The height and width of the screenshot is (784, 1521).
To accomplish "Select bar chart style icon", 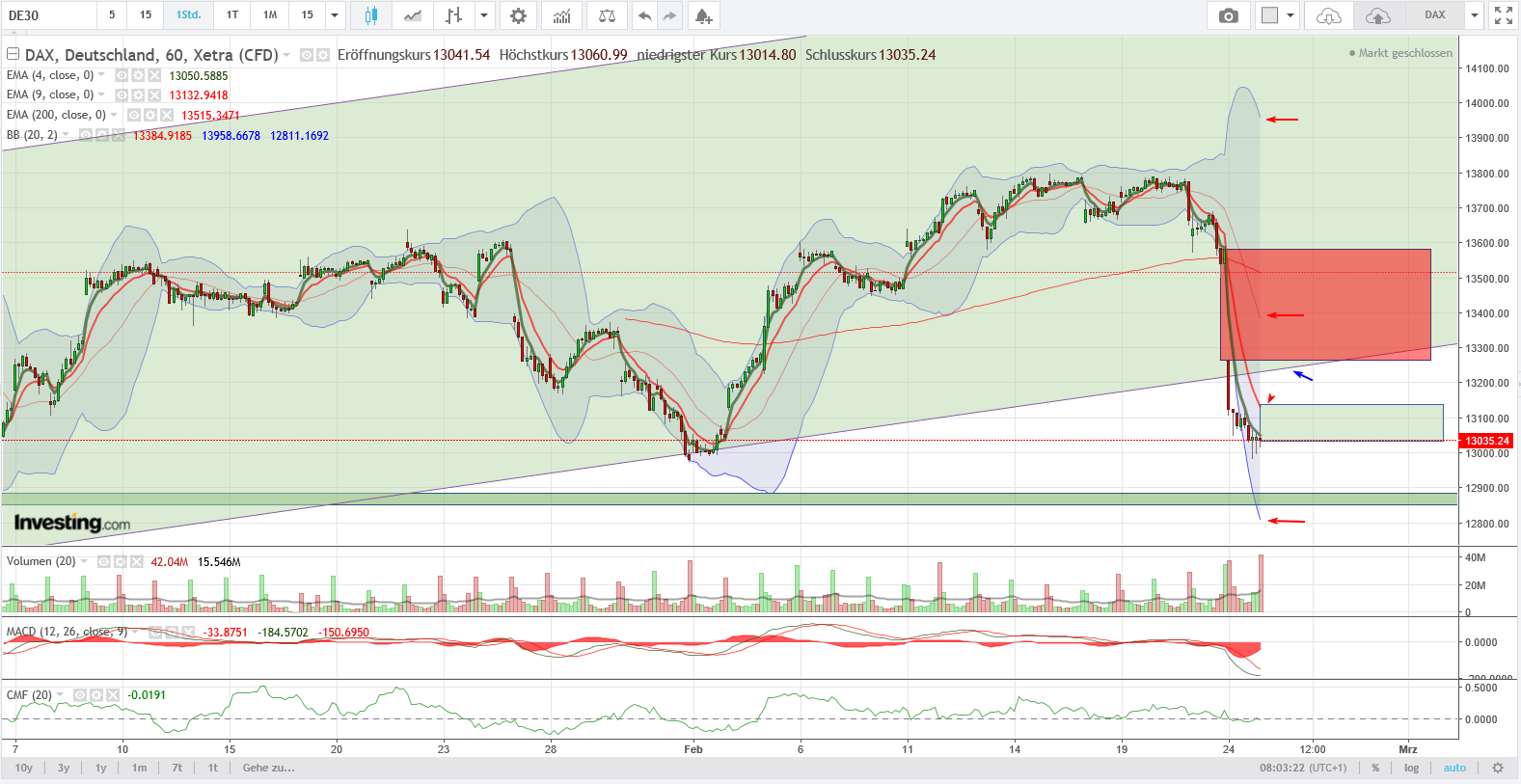I will click(453, 15).
